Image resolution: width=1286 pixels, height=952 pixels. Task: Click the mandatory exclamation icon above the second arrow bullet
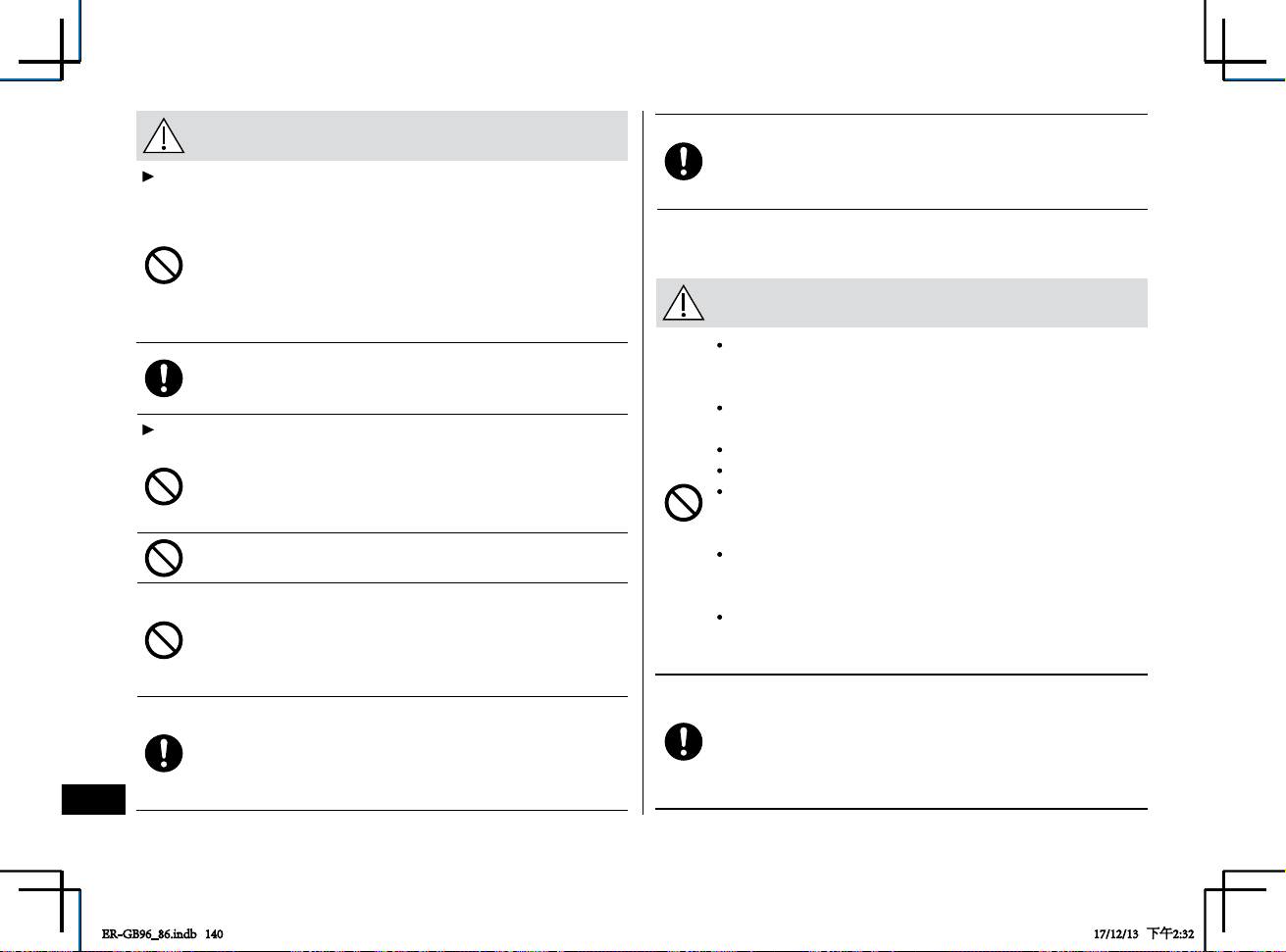point(164,377)
